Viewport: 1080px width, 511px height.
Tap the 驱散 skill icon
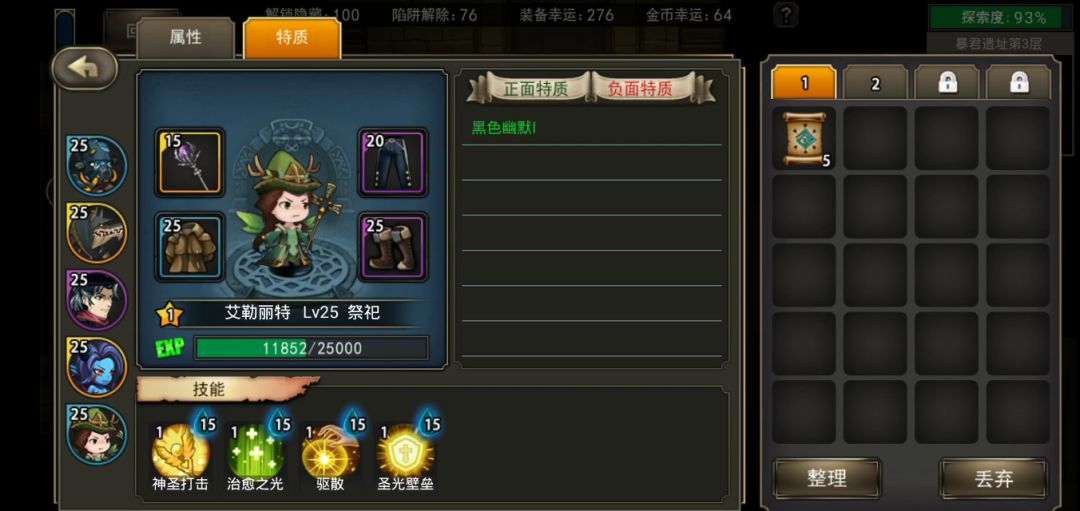329,451
